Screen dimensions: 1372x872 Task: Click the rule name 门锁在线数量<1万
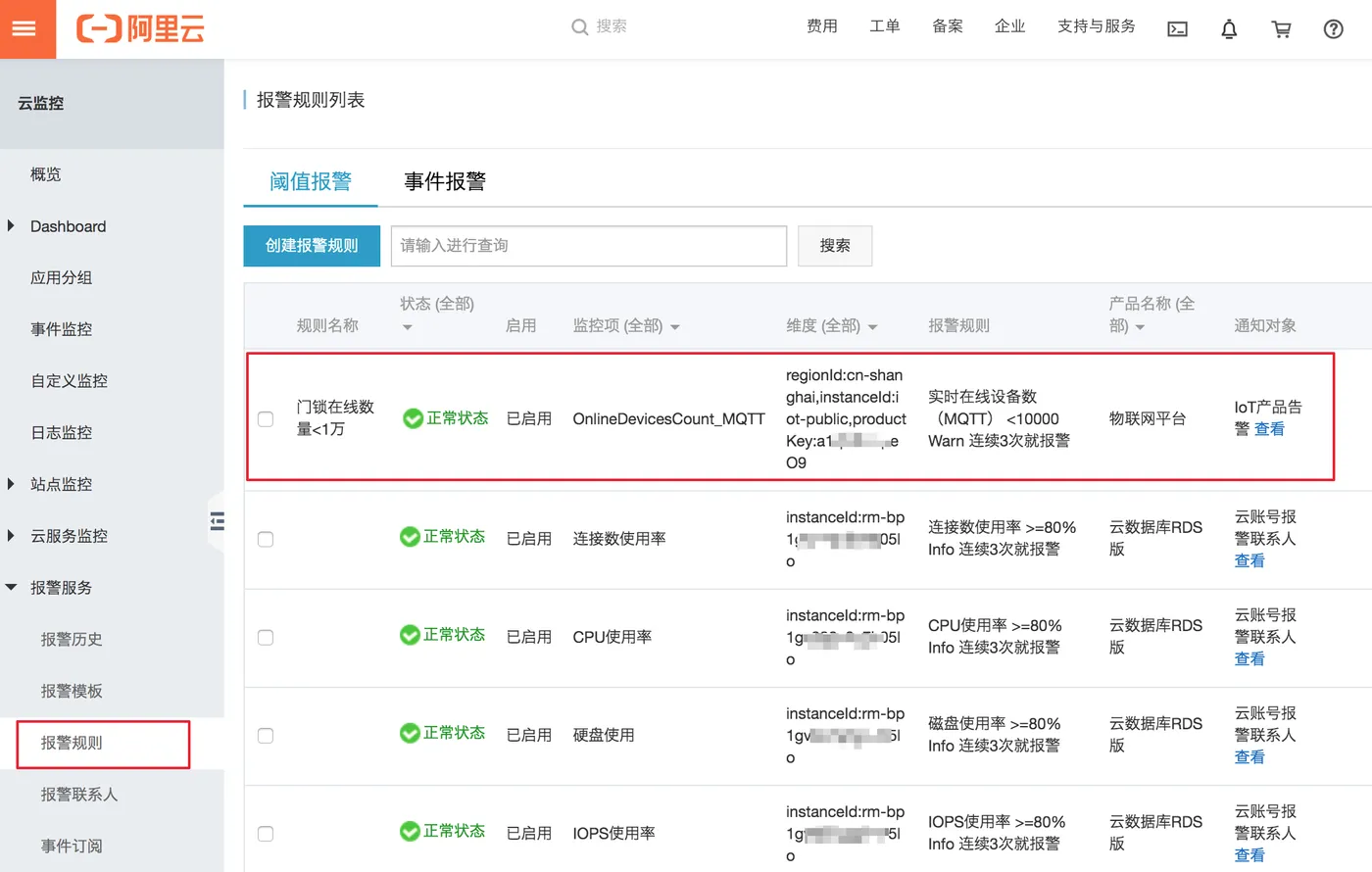[335, 418]
